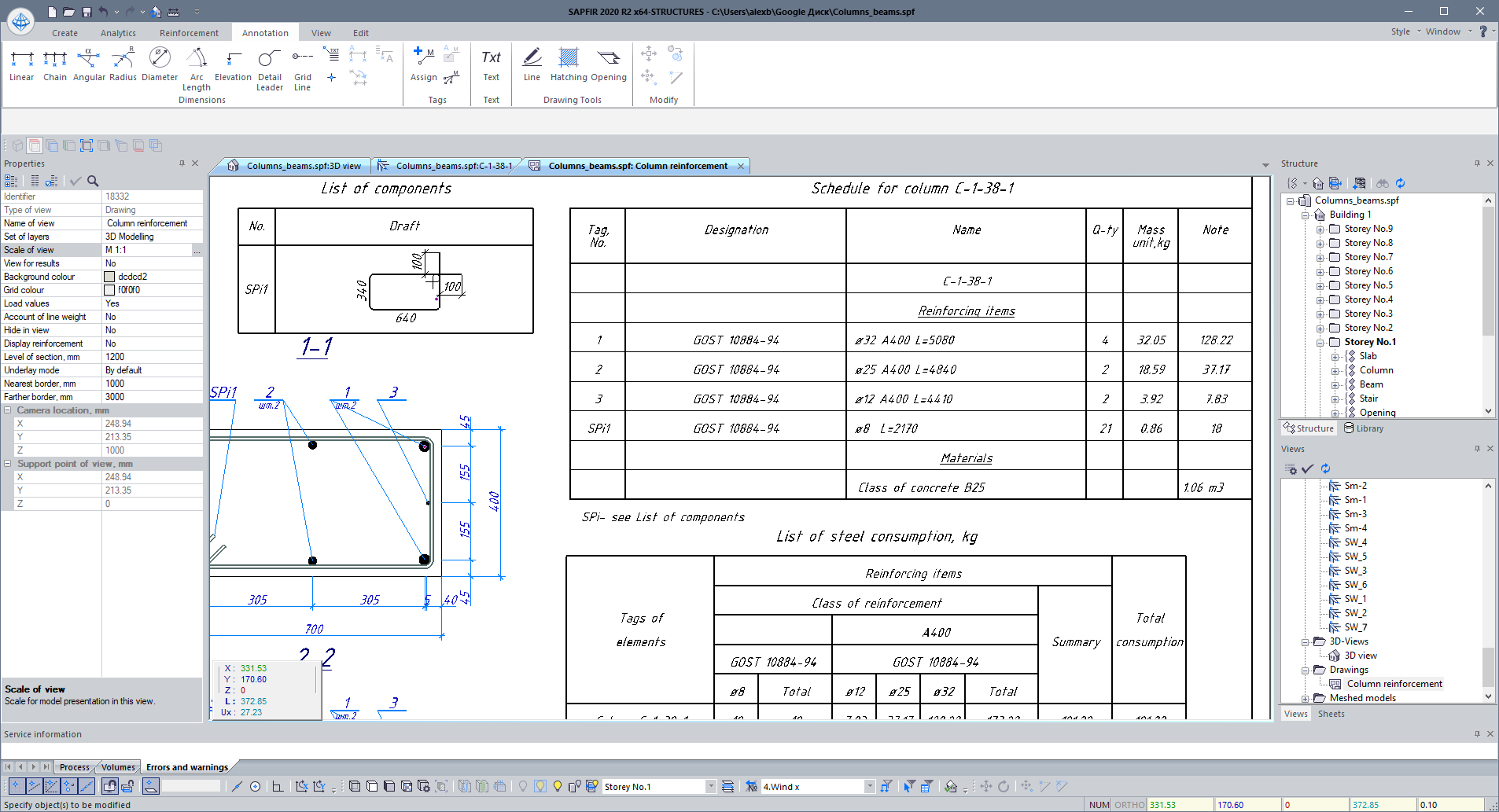The width and height of the screenshot is (1499, 812).
Task: Toggle NUM indicator in status bar
Action: pos(1099,805)
